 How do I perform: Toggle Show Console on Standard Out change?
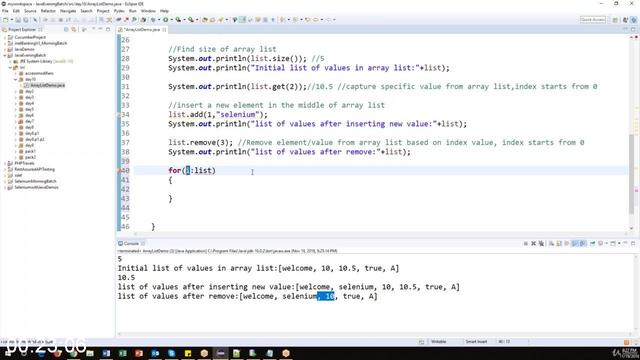coord(575,244)
